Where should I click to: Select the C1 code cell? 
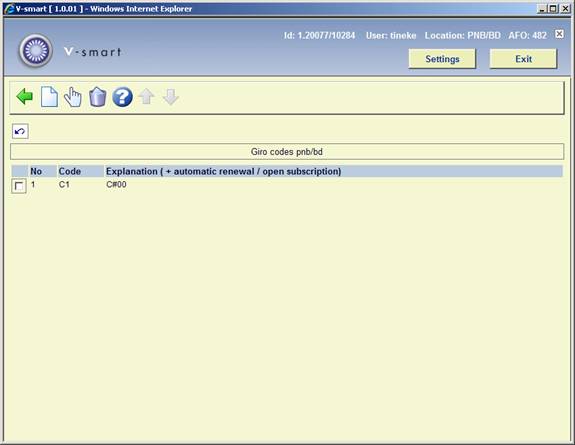64,185
